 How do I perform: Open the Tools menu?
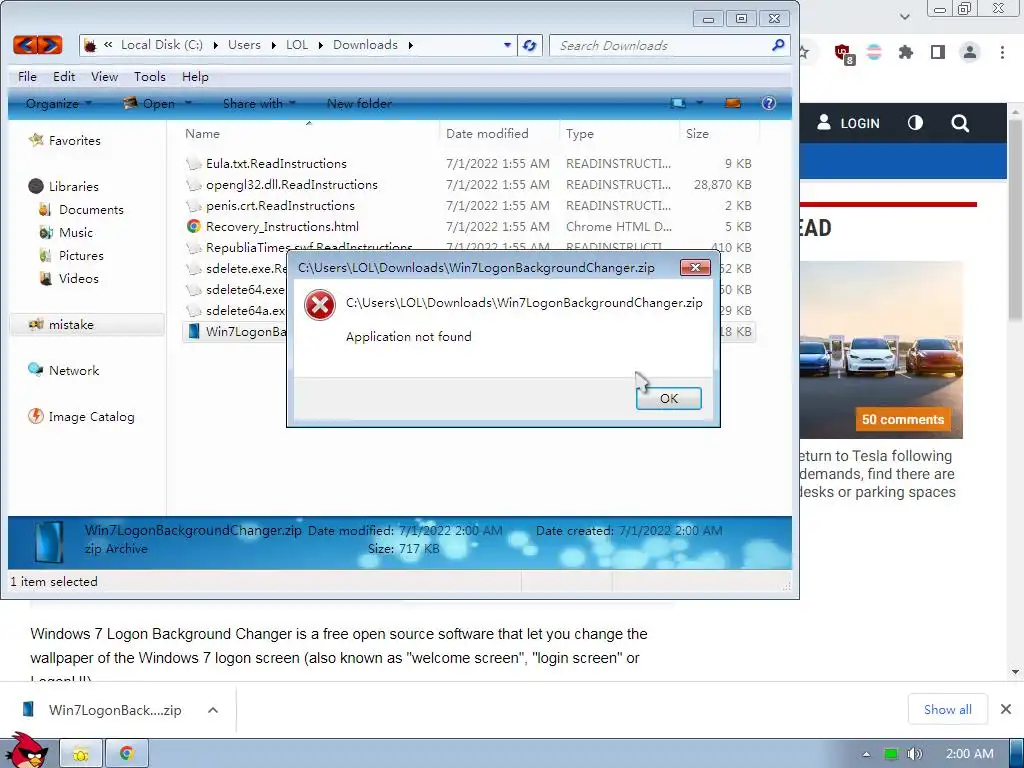150,76
